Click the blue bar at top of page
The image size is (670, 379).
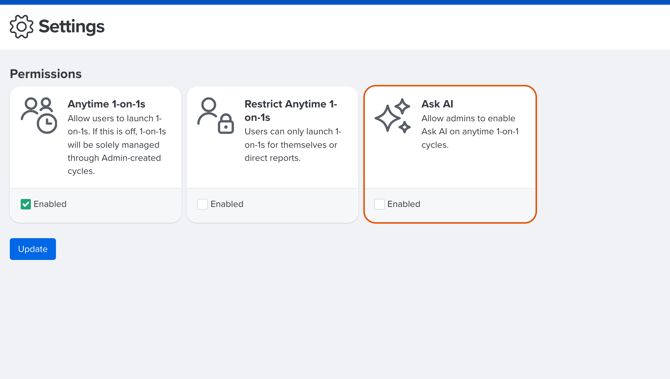(x=335, y=2)
